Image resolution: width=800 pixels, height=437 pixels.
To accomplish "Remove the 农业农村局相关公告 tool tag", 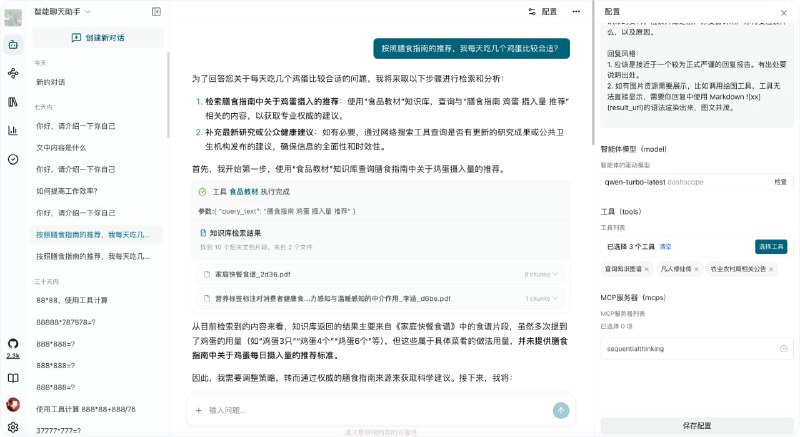I will [771, 269].
